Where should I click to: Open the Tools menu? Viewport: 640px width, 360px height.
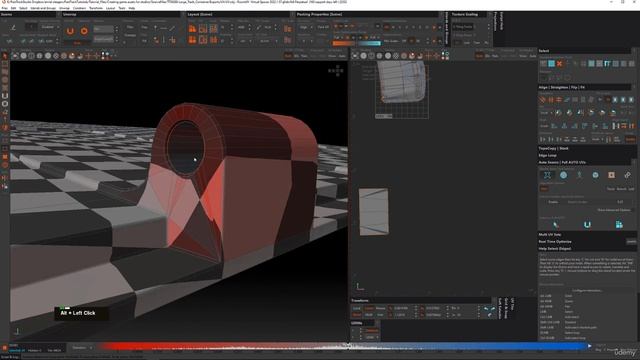click(x=122, y=8)
